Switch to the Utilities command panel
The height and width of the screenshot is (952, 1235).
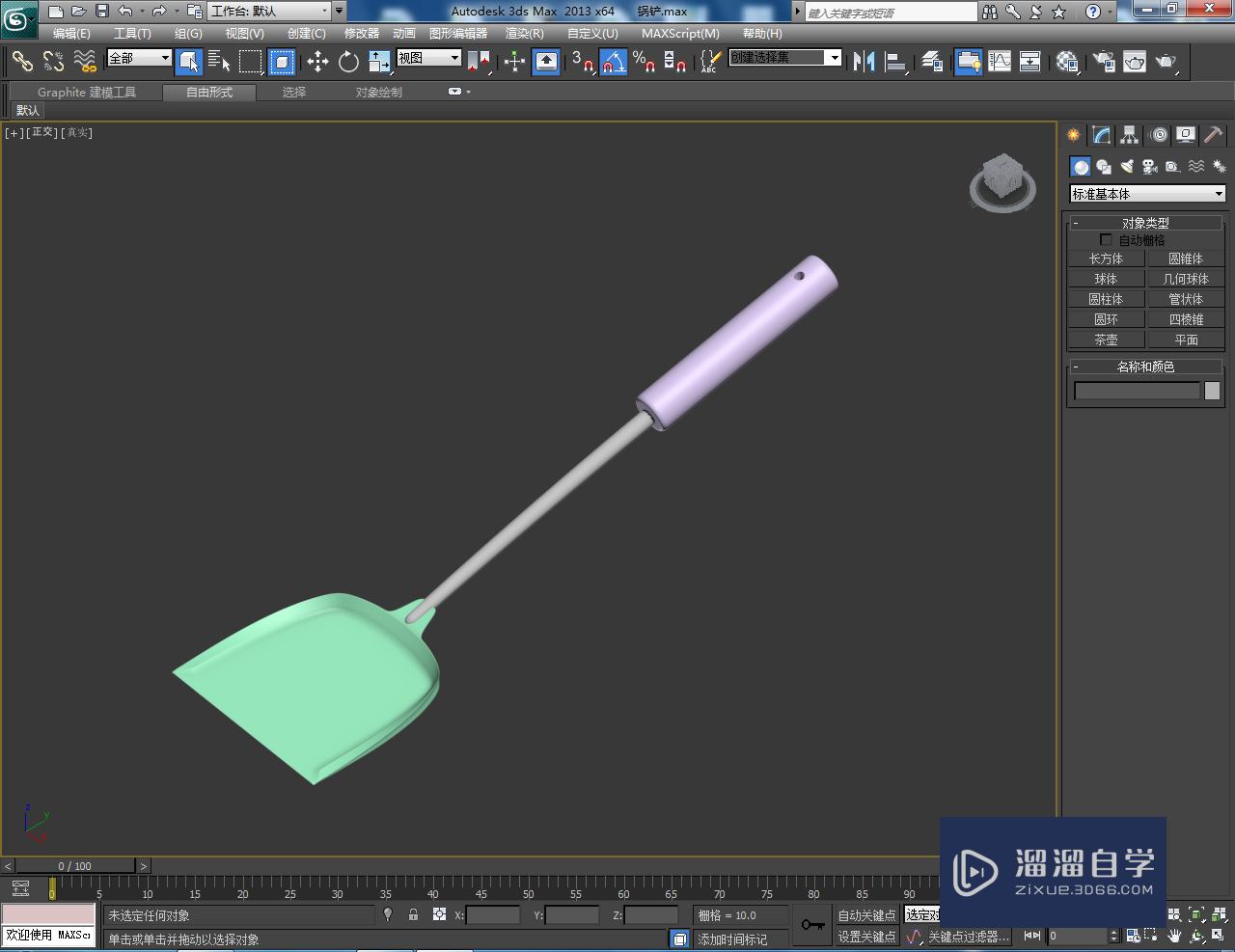1213,135
